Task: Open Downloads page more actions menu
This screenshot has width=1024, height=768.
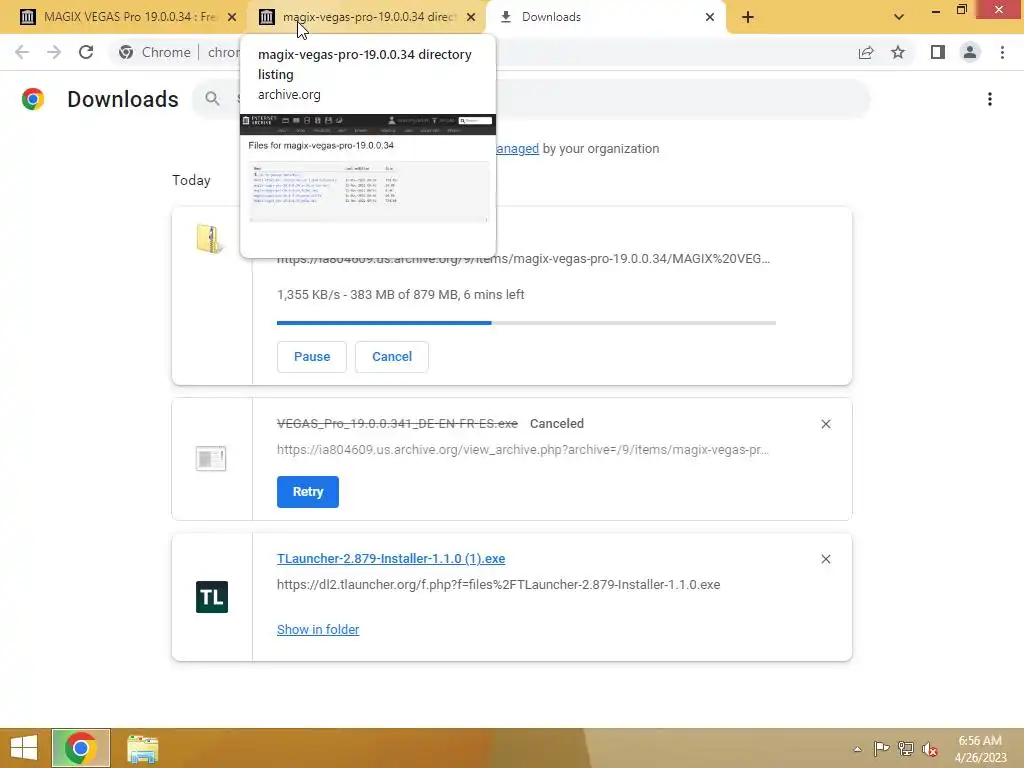Action: 990,99
